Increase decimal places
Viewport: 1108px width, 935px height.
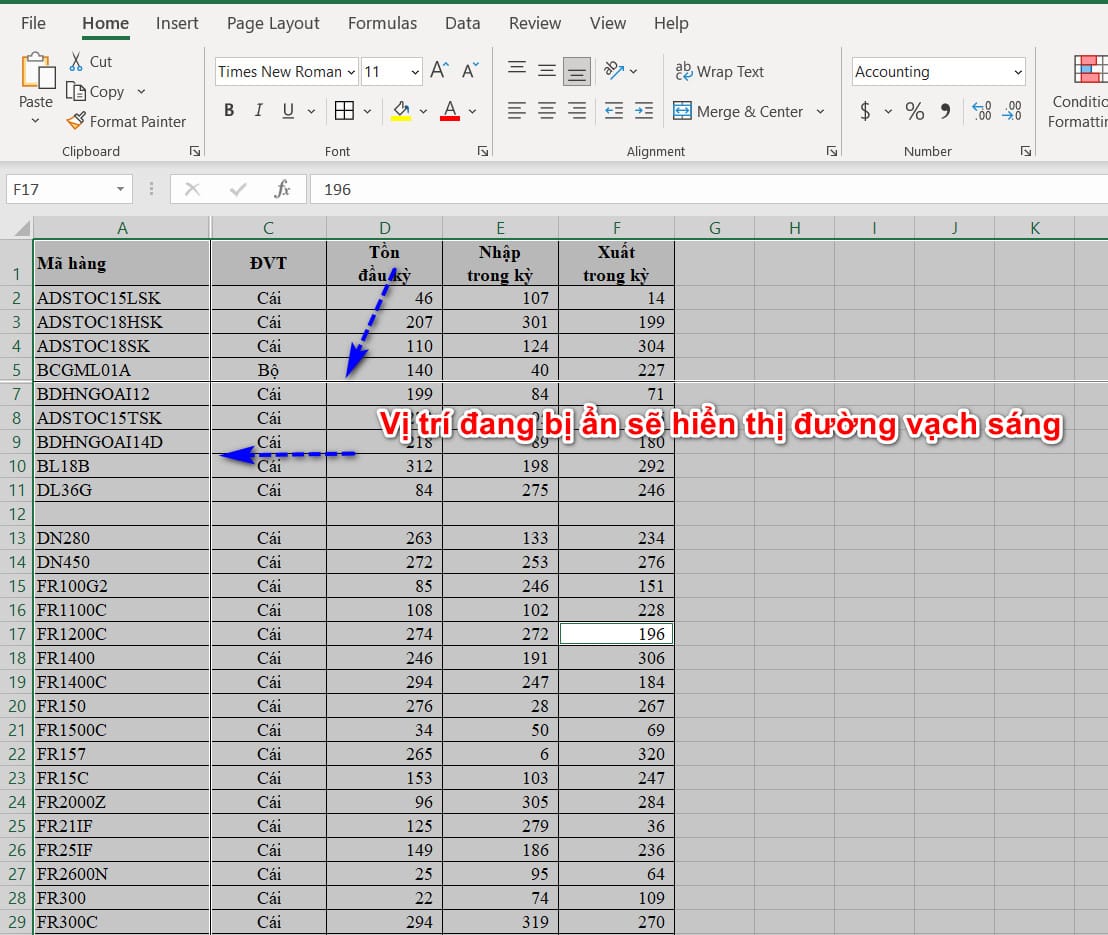(x=982, y=111)
